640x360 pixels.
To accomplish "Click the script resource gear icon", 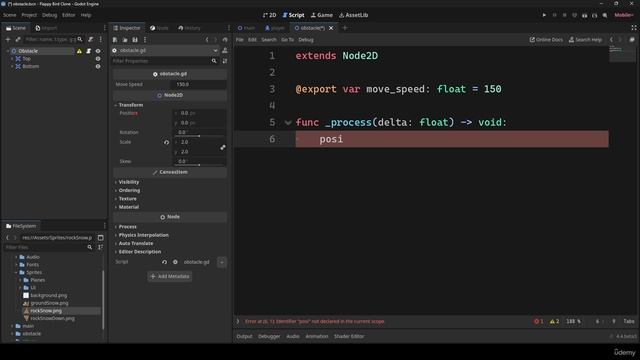I will point(175,262).
